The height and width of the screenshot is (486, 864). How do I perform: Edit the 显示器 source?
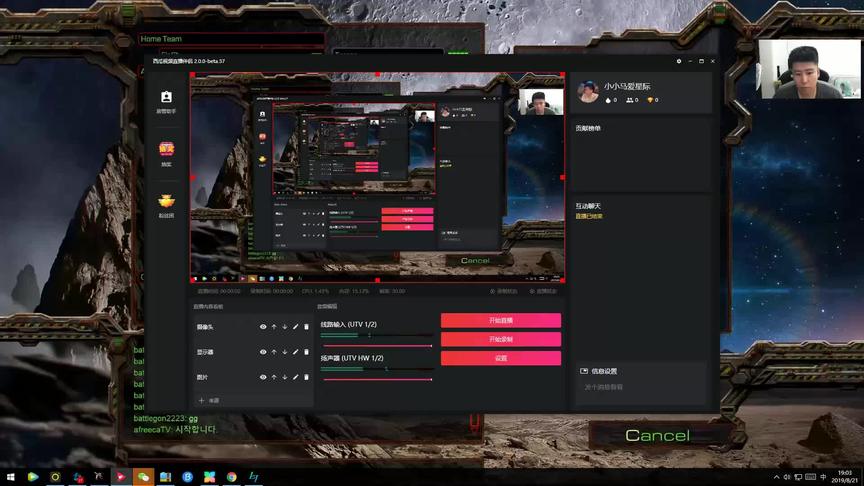(296, 352)
